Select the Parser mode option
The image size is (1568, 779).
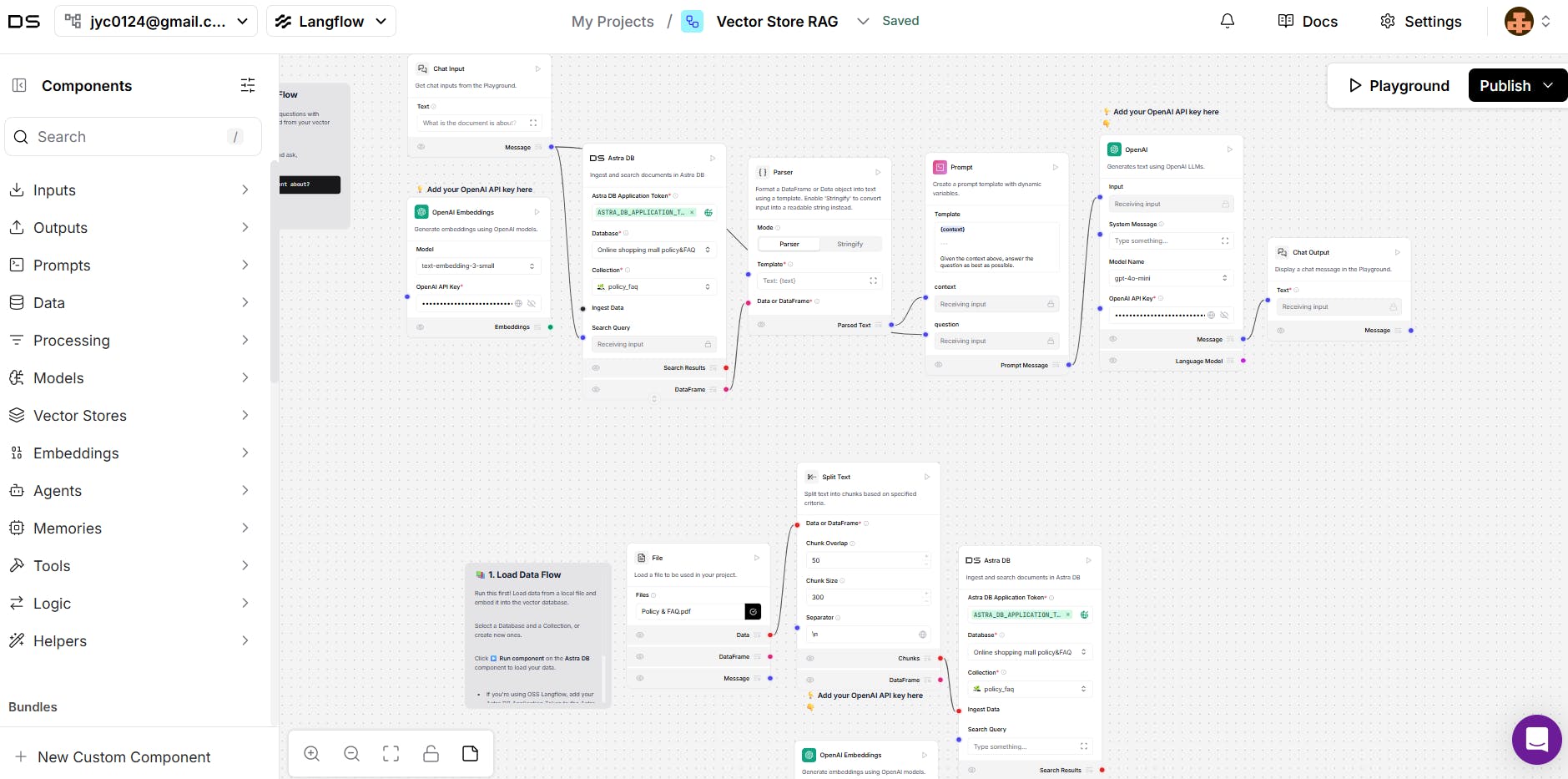pyautogui.click(x=789, y=244)
